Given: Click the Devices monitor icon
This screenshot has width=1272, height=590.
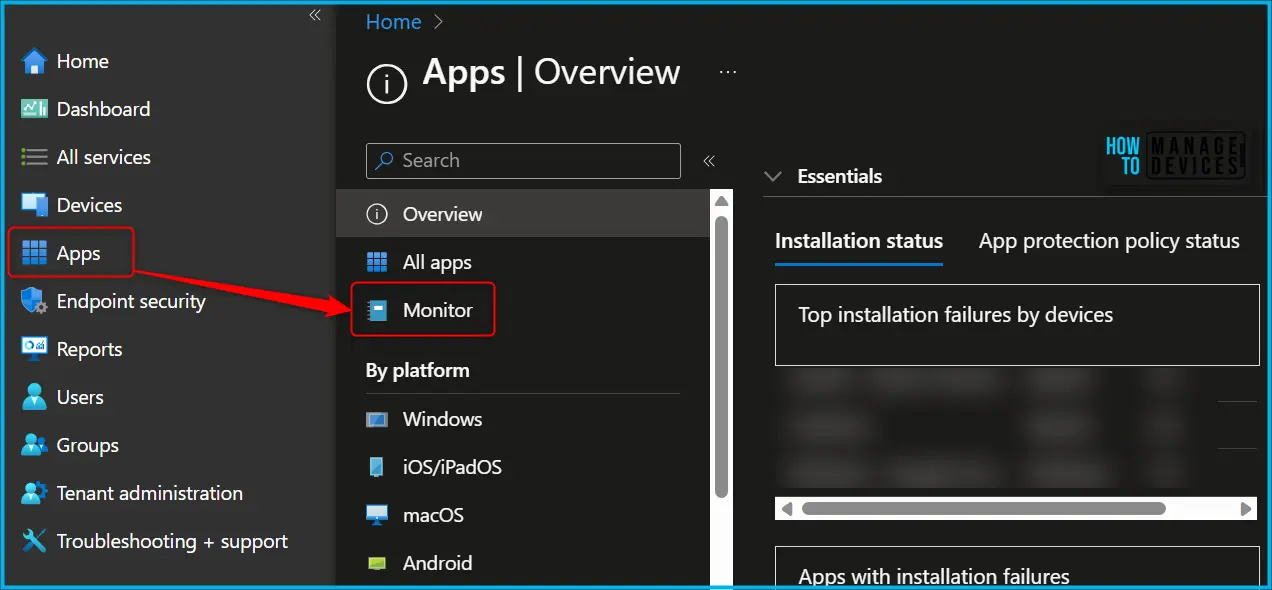Looking at the screenshot, I should click(34, 205).
